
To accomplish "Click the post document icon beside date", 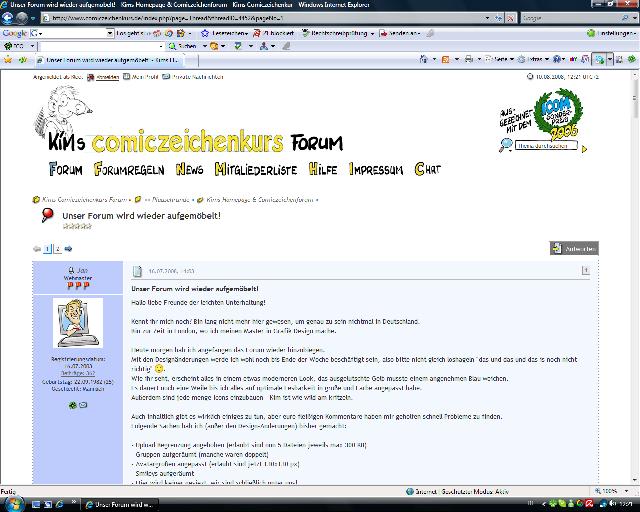I will pos(138,270).
